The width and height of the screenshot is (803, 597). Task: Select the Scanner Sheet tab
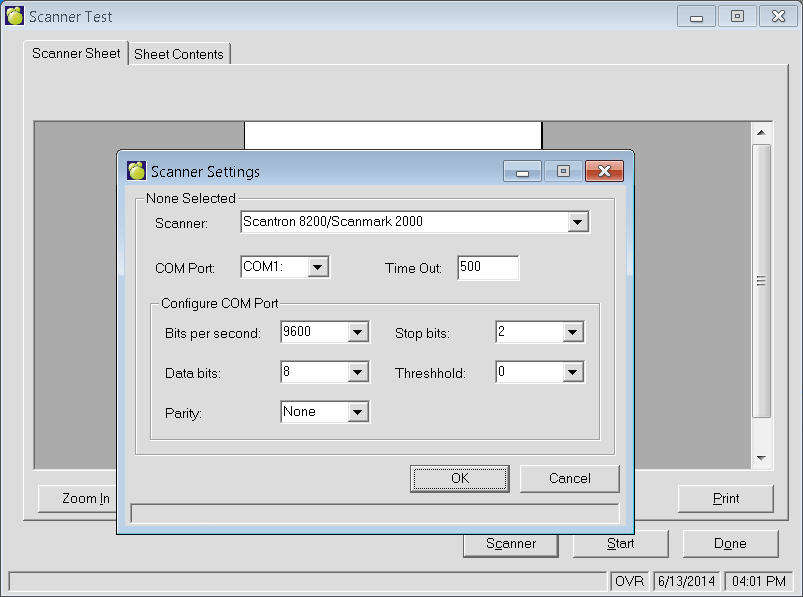76,53
